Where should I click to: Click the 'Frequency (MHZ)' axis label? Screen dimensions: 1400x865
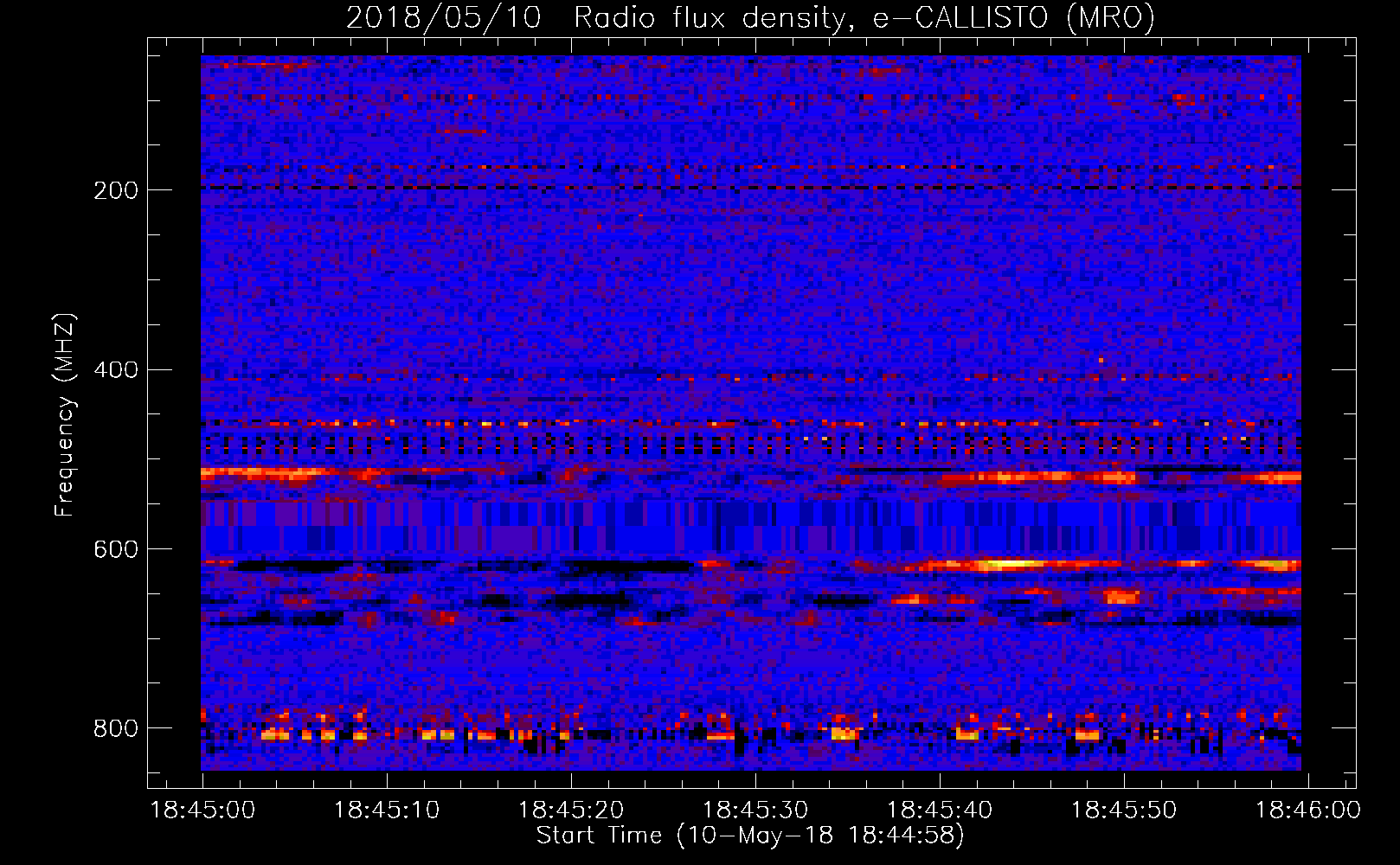pos(65,415)
